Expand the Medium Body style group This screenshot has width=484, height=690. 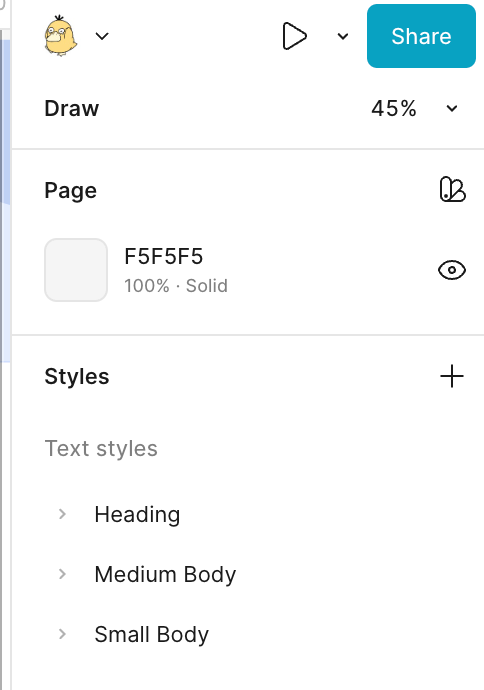(x=62, y=574)
